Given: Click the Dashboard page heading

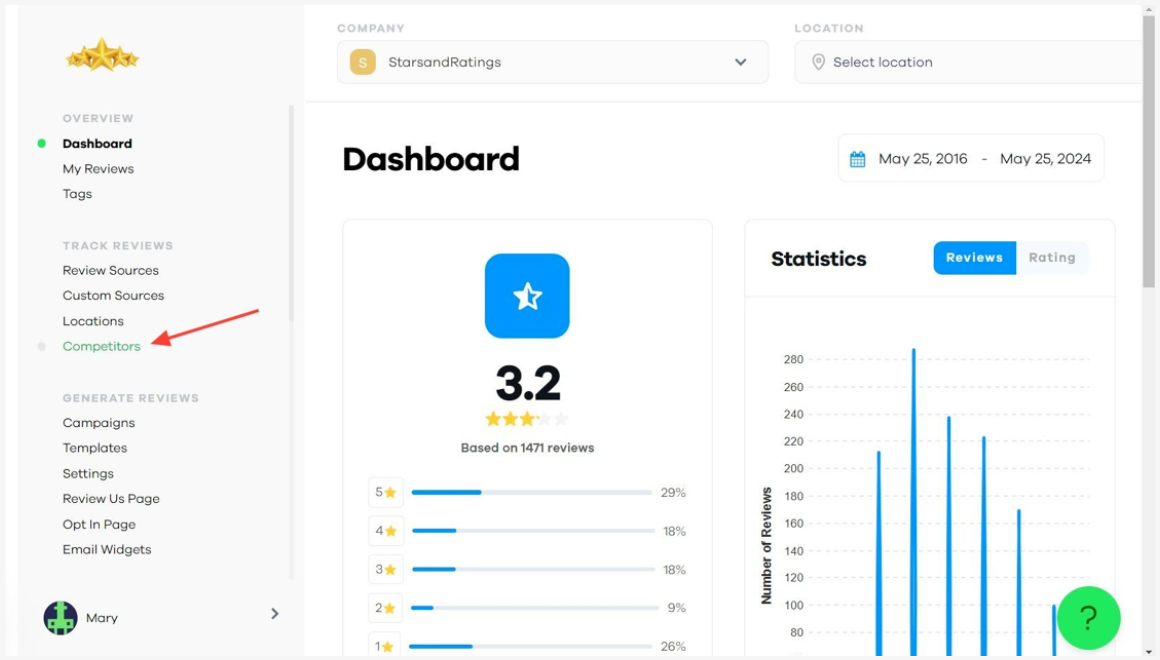Looking at the screenshot, I should 431,159.
